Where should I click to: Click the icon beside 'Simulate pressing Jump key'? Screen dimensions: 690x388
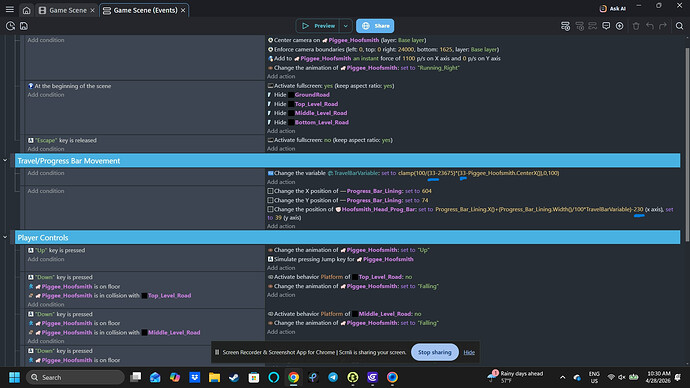[270, 259]
